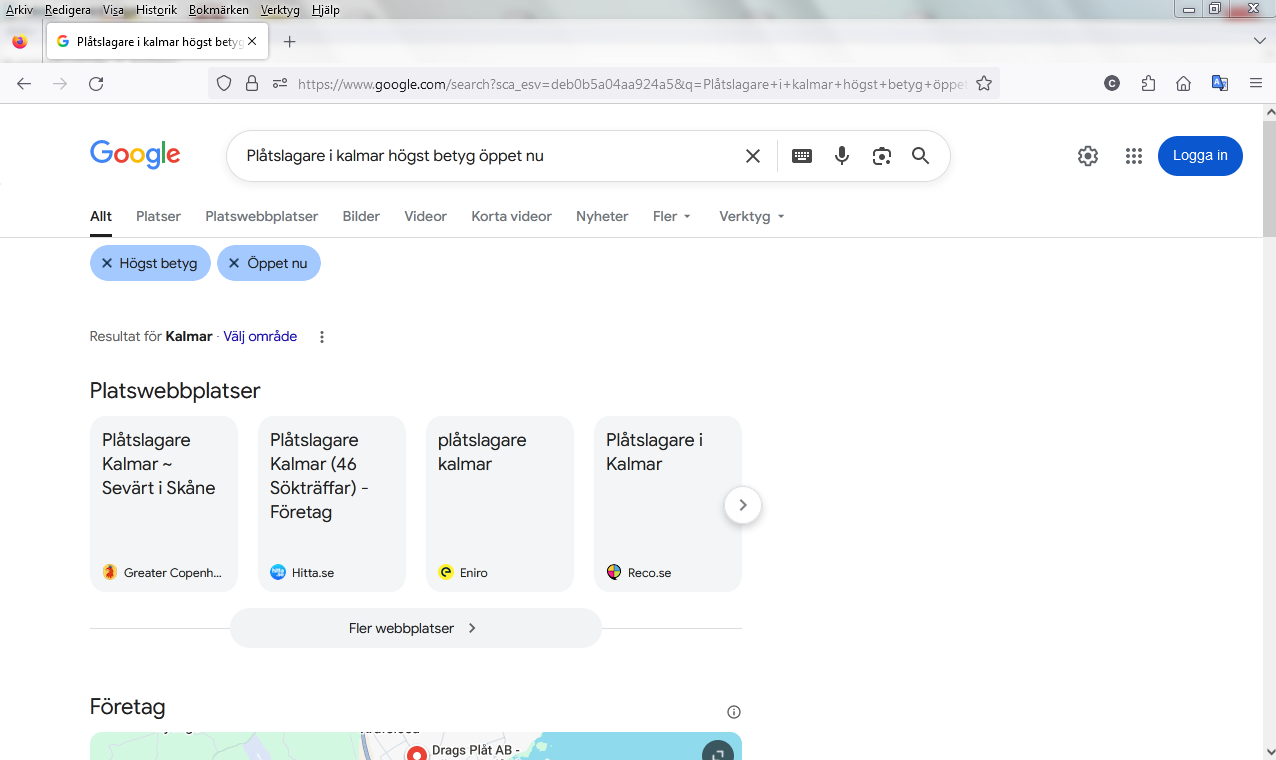1276x760 pixels.
Task: Start voice search with microphone icon
Action: coord(842,156)
